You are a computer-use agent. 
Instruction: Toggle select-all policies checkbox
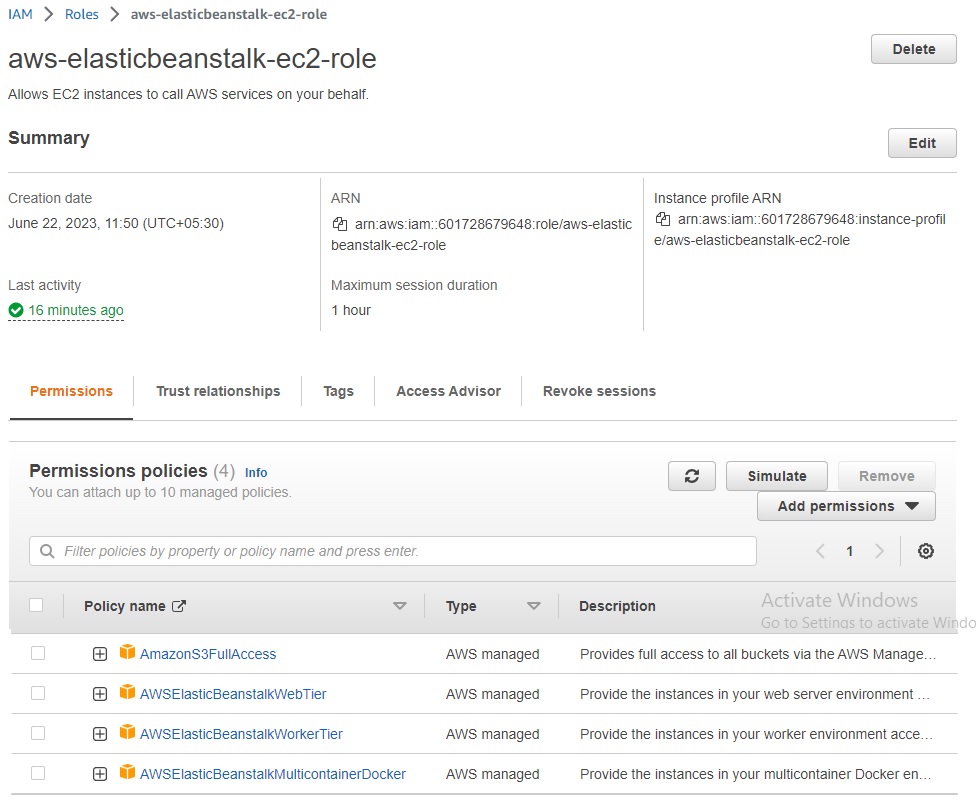click(x=36, y=605)
